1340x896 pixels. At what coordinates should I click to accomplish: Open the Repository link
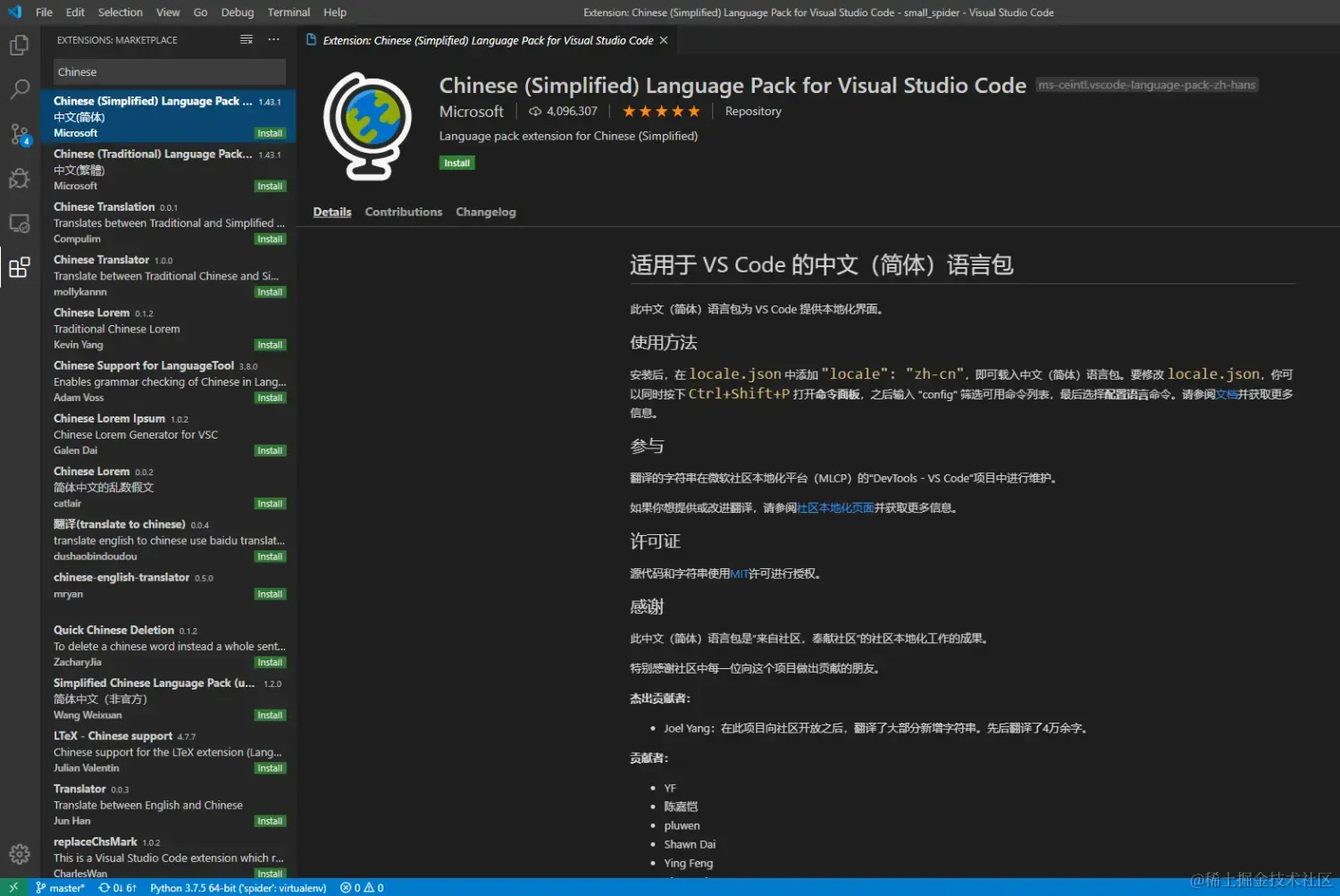coord(753,111)
